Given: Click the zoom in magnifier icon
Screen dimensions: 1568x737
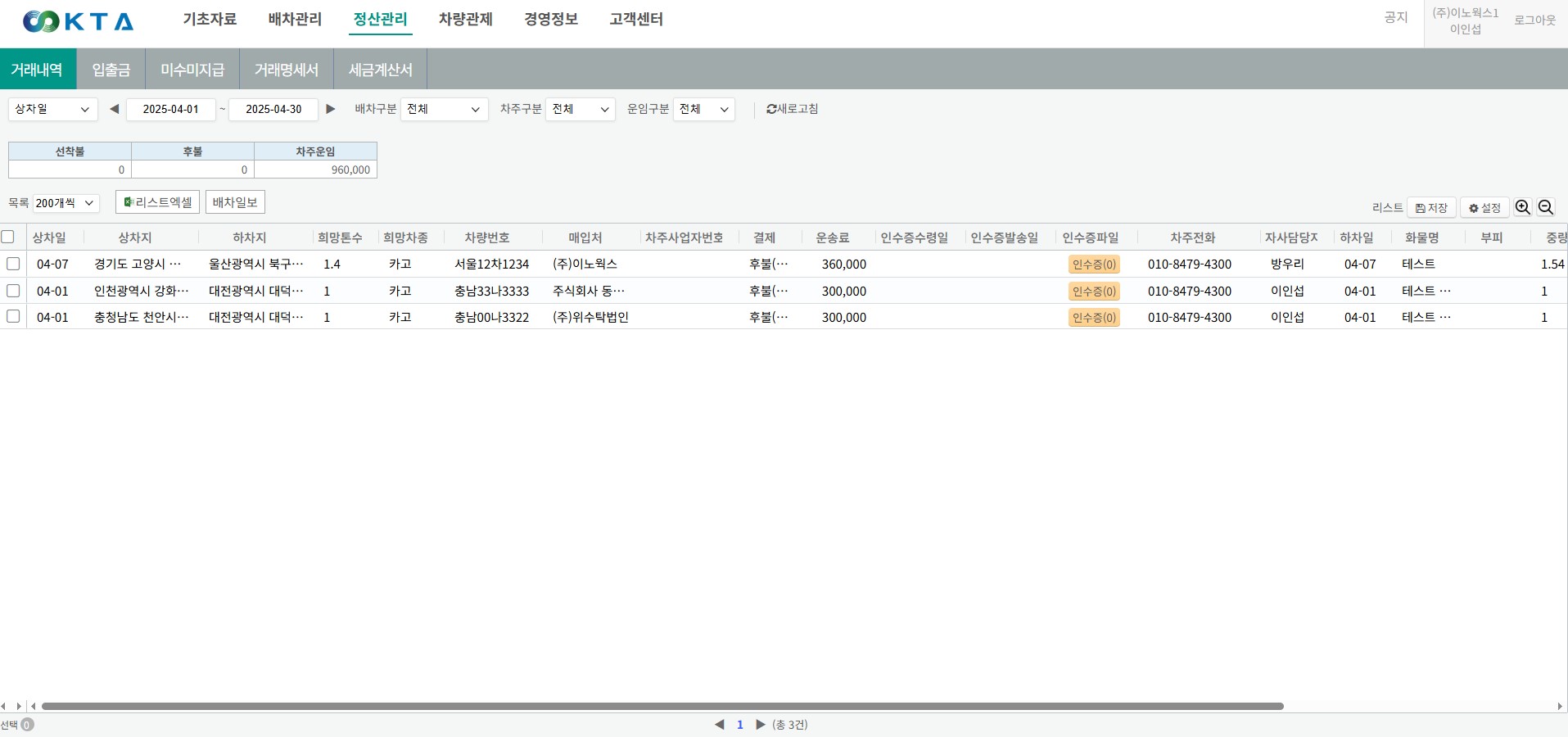Looking at the screenshot, I should [x=1522, y=208].
